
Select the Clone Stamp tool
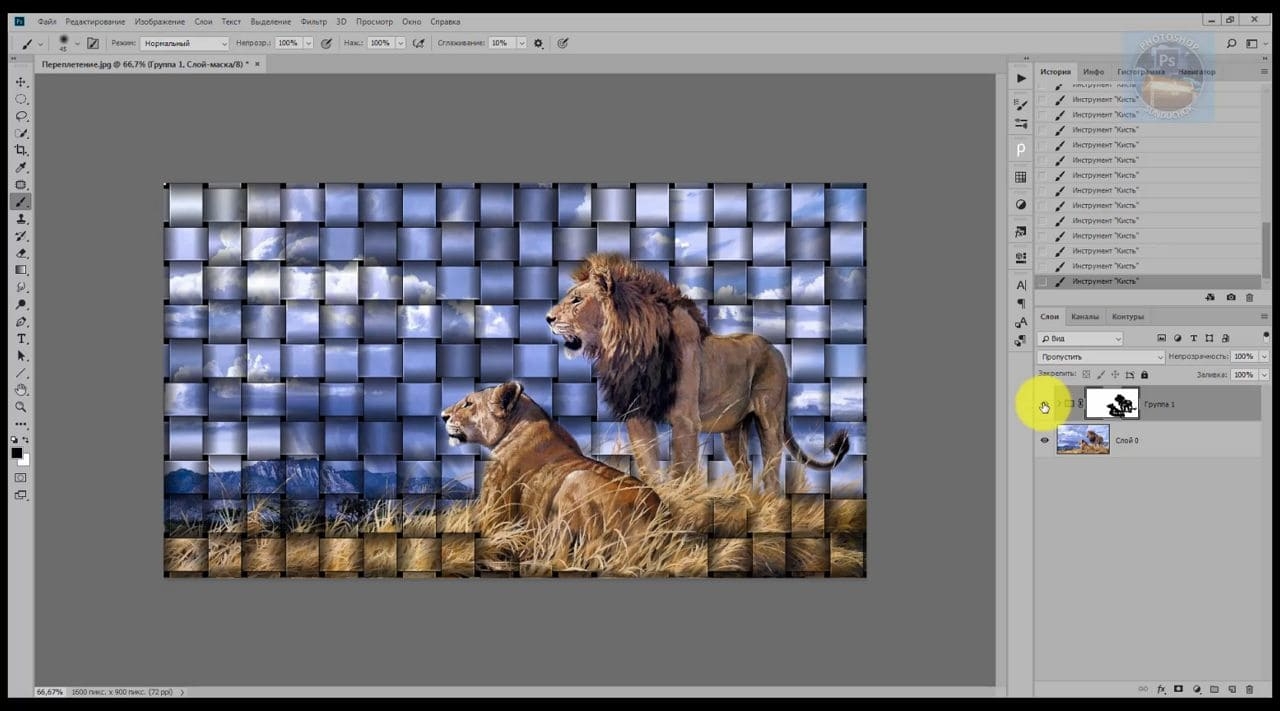21,219
